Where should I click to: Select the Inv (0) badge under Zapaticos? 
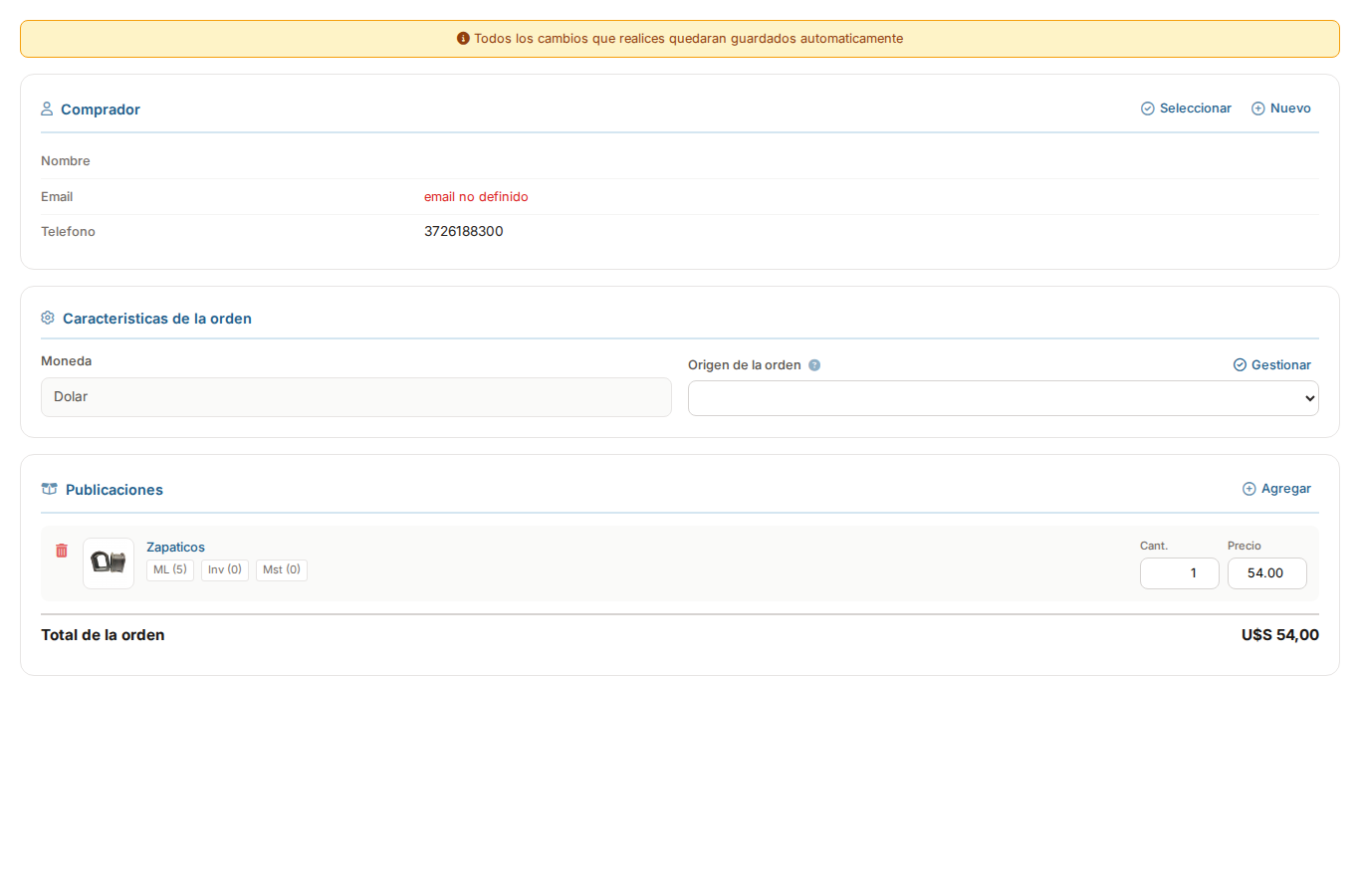(224, 569)
